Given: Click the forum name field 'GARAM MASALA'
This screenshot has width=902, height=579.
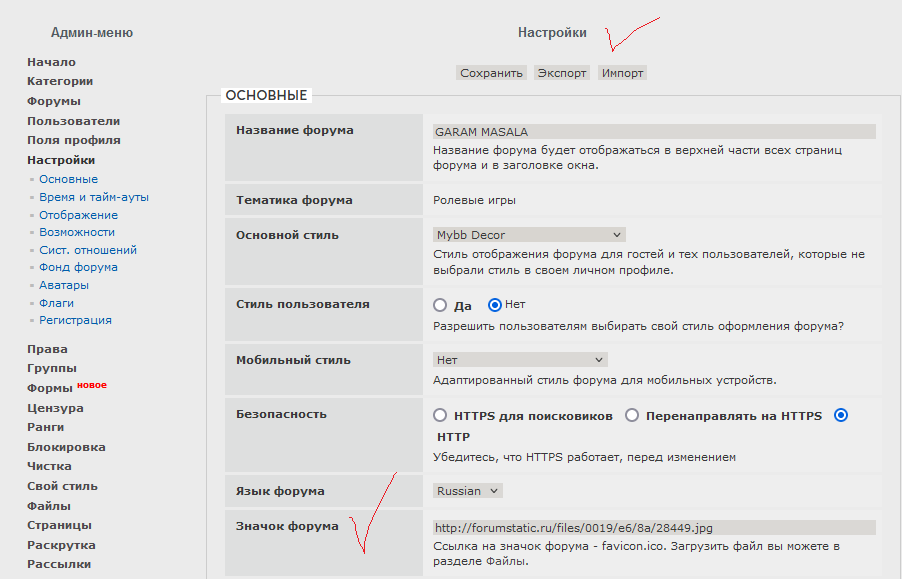Looking at the screenshot, I should tap(654, 131).
